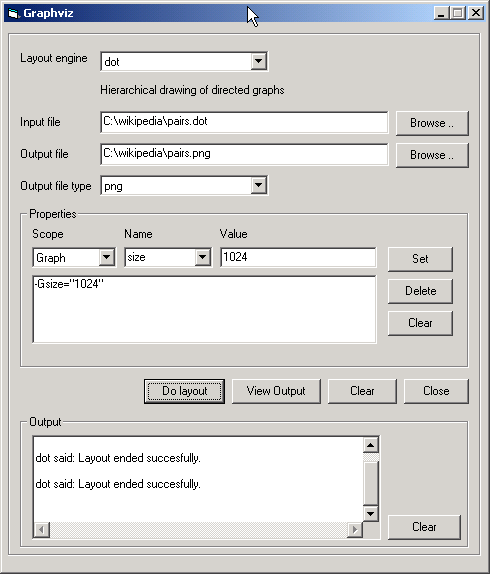This screenshot has height=574, width=490.
Task: Open the Layout engine dropdown showing dot
Action: point(258,61)
